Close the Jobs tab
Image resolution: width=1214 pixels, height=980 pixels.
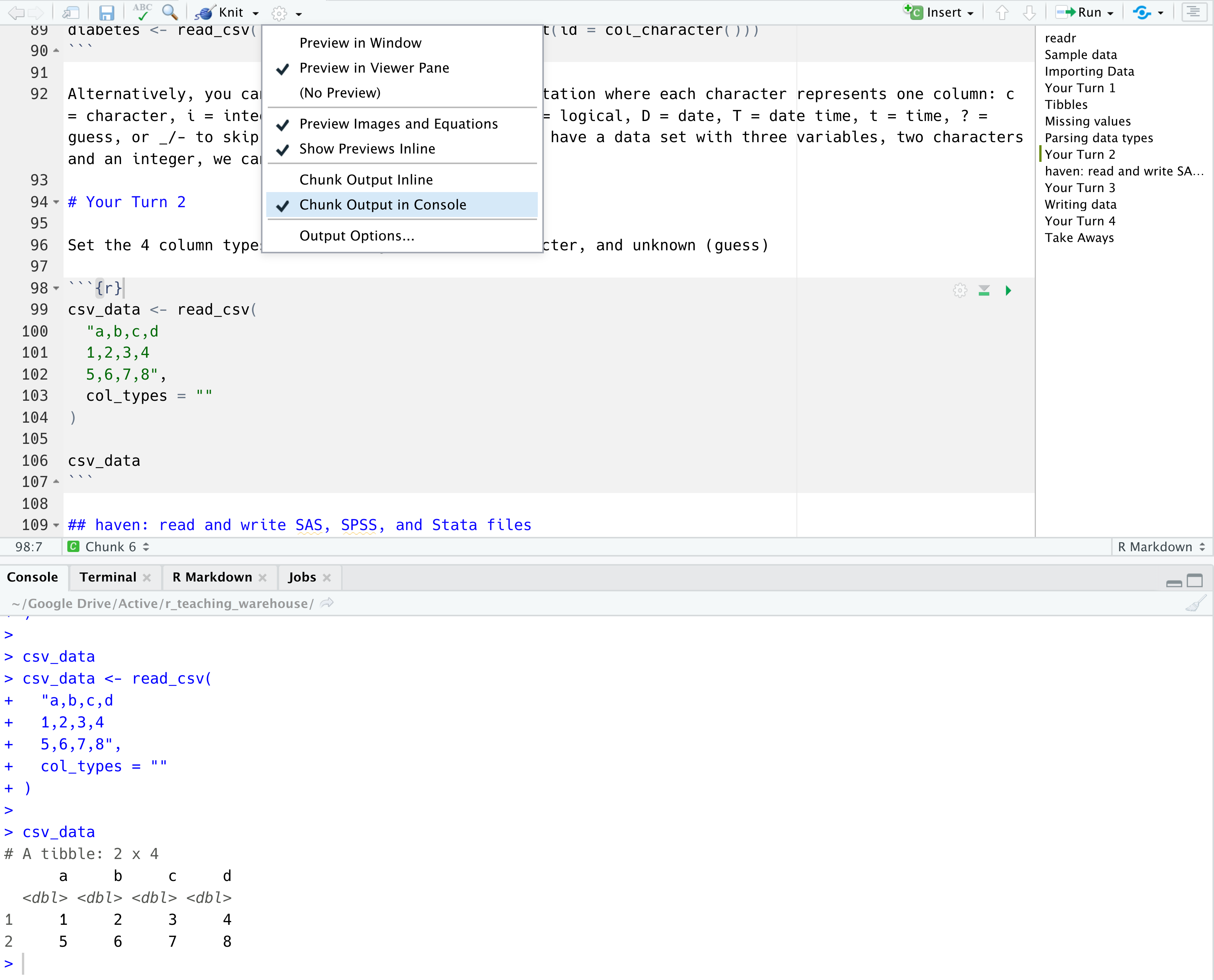point(327,577)
